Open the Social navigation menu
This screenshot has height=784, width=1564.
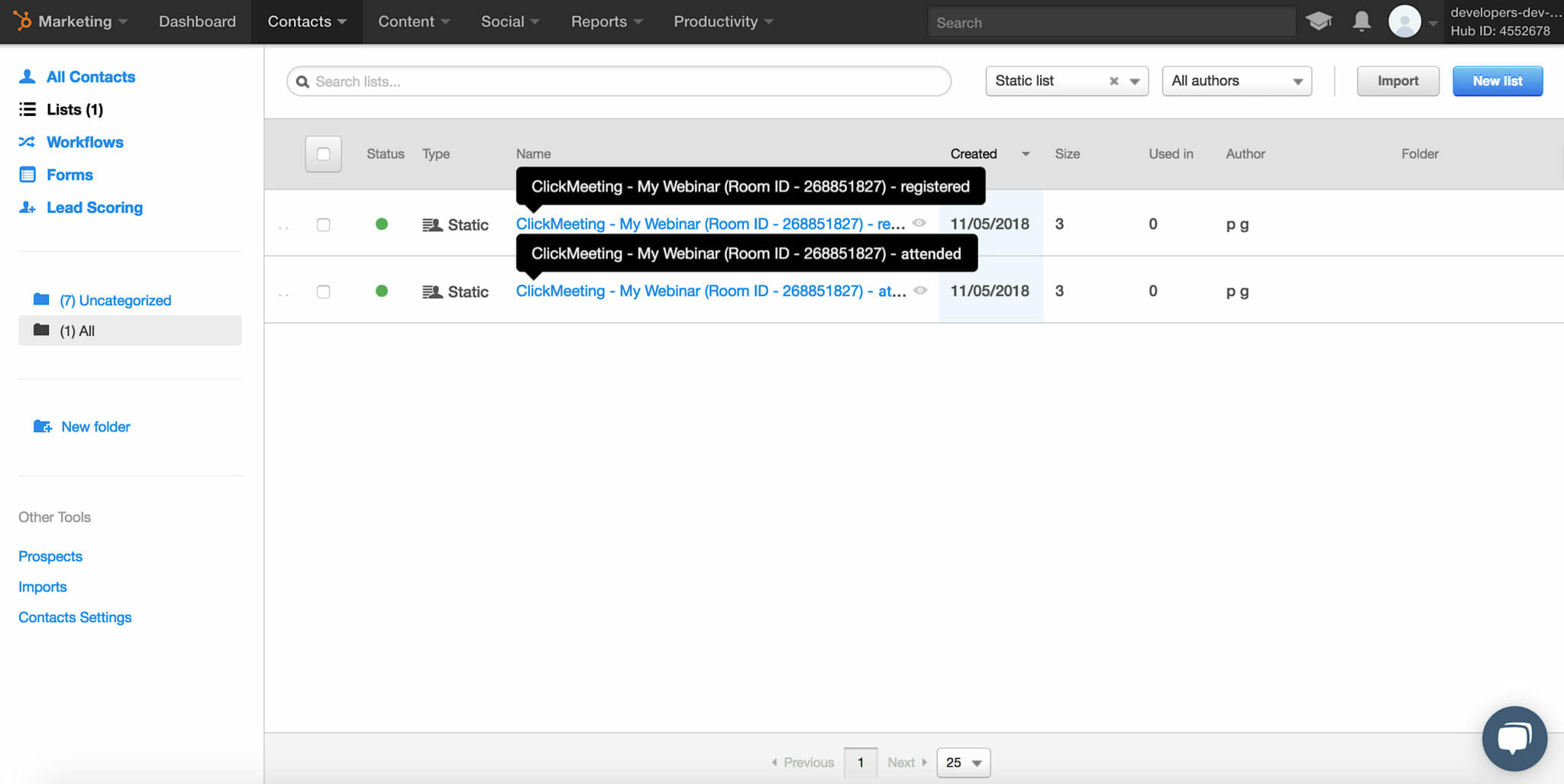click(x=510, y=21)
